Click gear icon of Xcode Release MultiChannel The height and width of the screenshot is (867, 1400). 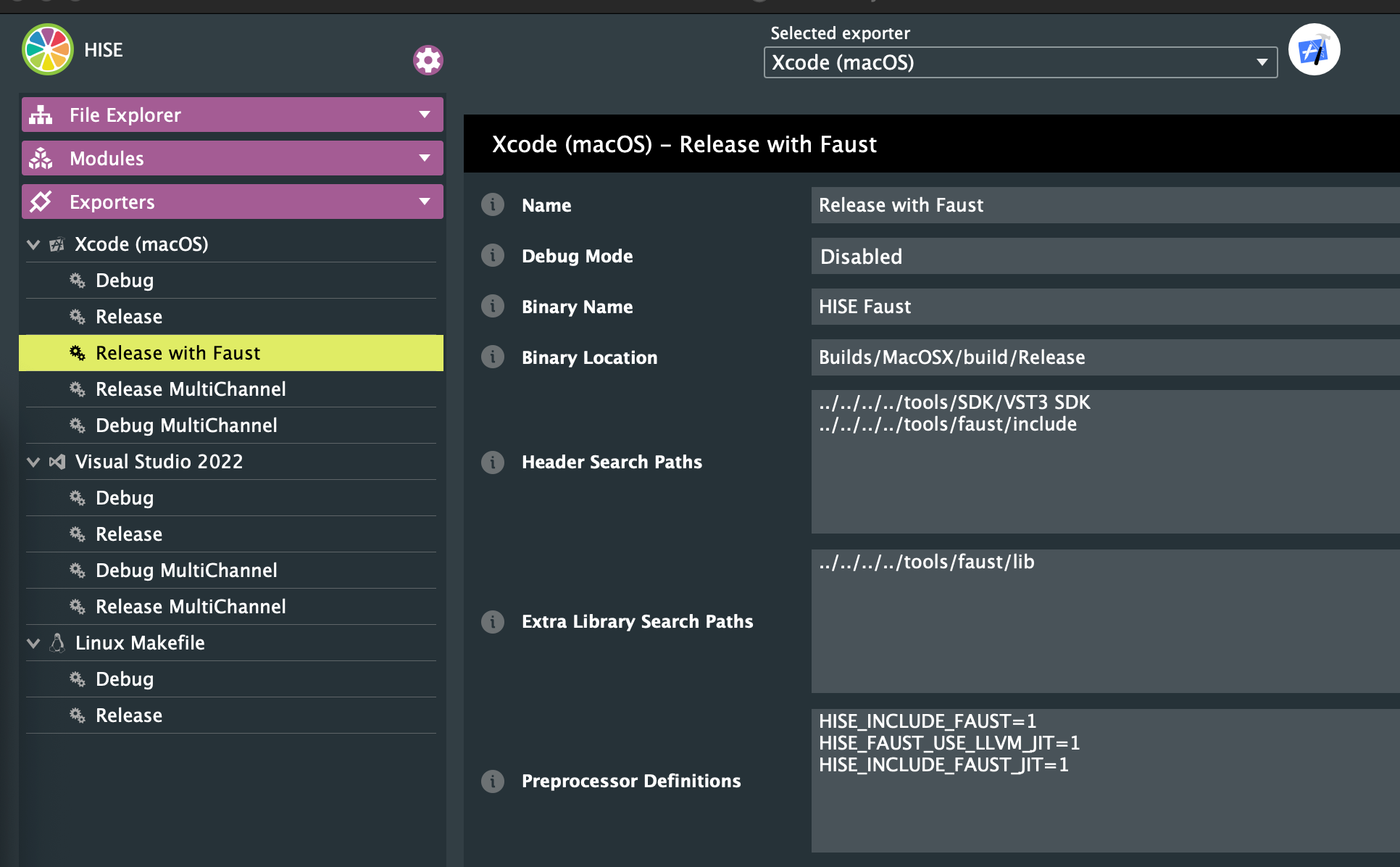[x=78, y=389]
